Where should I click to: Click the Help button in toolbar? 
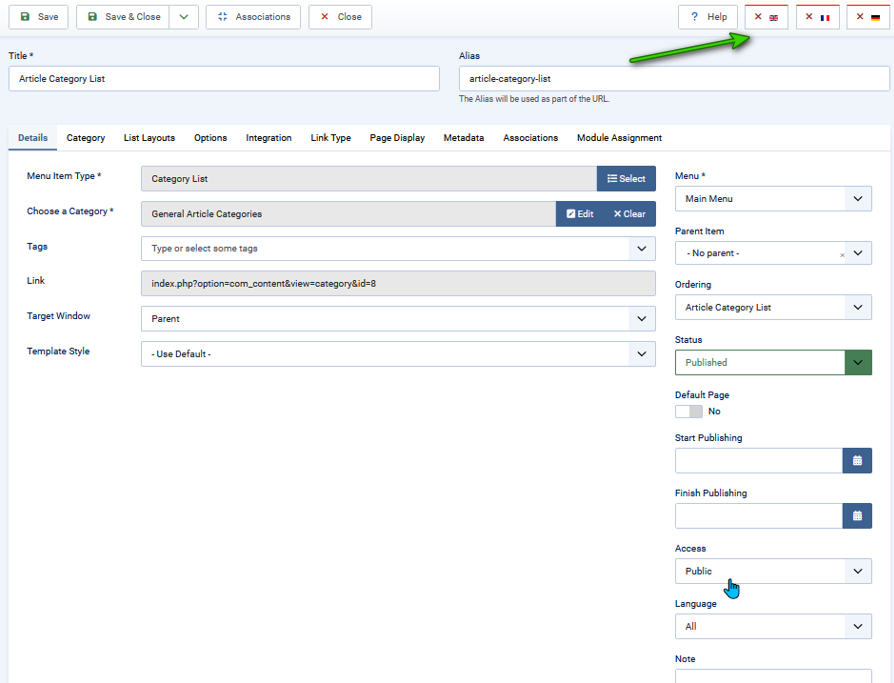click(708, 17)
